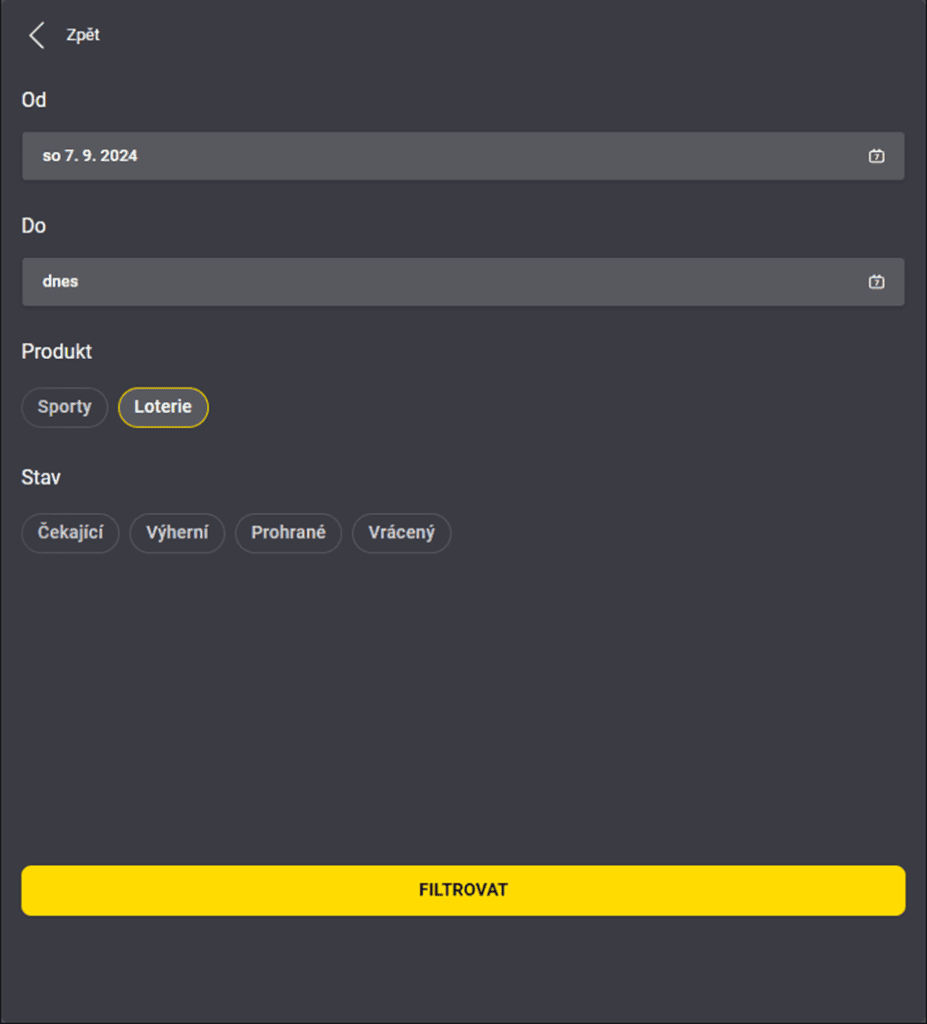Toggle the Sporty product filter
Image resolution: width=927 pixels, height=1024 pixels.
[x=65, y=407]
